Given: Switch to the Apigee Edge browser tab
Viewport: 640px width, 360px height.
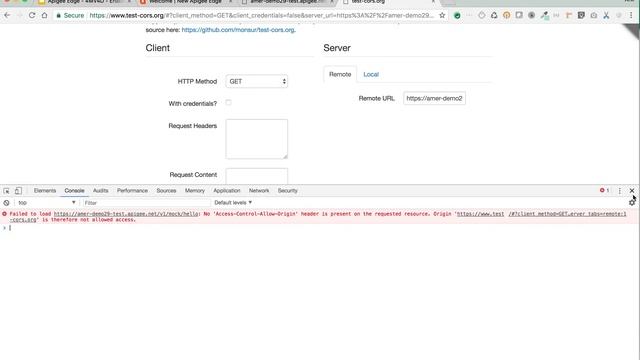Looking at the screenshot, I should click(x=84, y=2).
